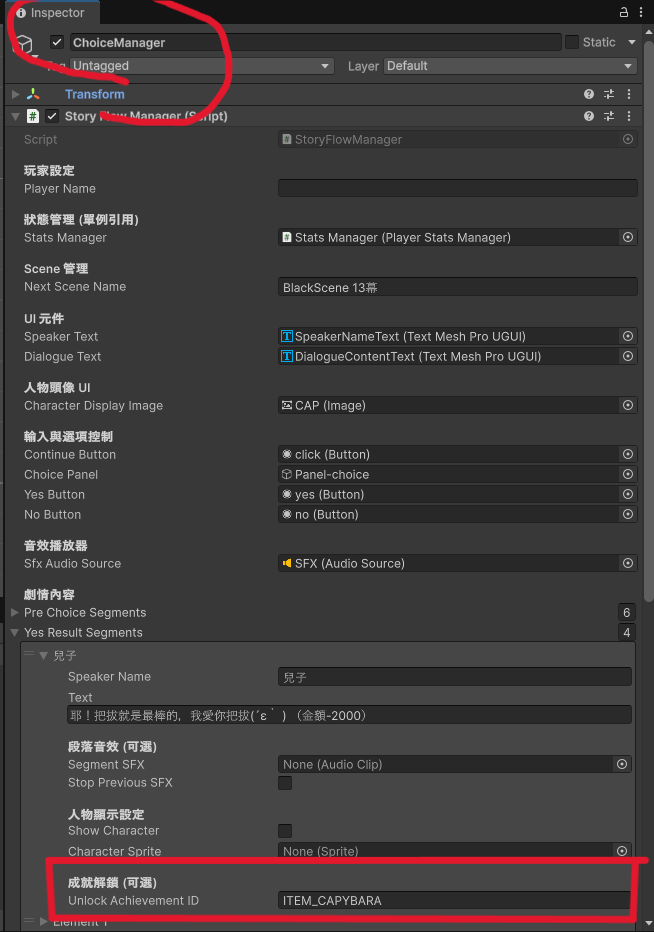Open object picker for Yes Button field

tap(628, 494)
